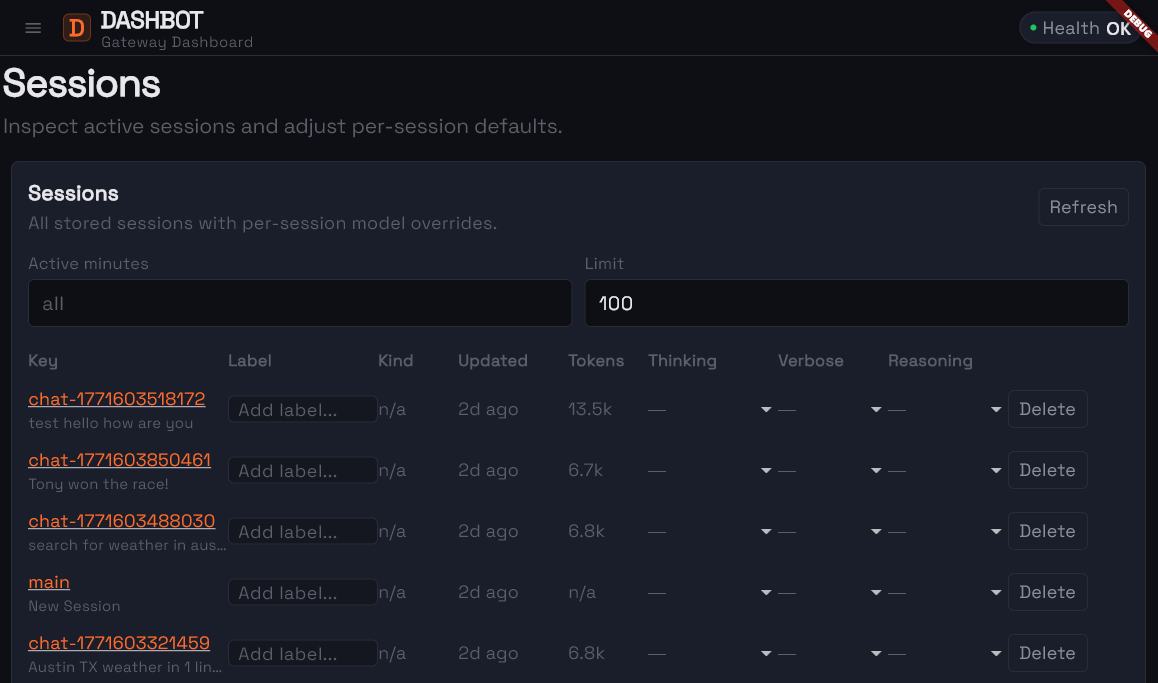Viewport: 1158px width, 683px height.
Task: Open the hamburger navigation menu
Action: tap(33, 27)
